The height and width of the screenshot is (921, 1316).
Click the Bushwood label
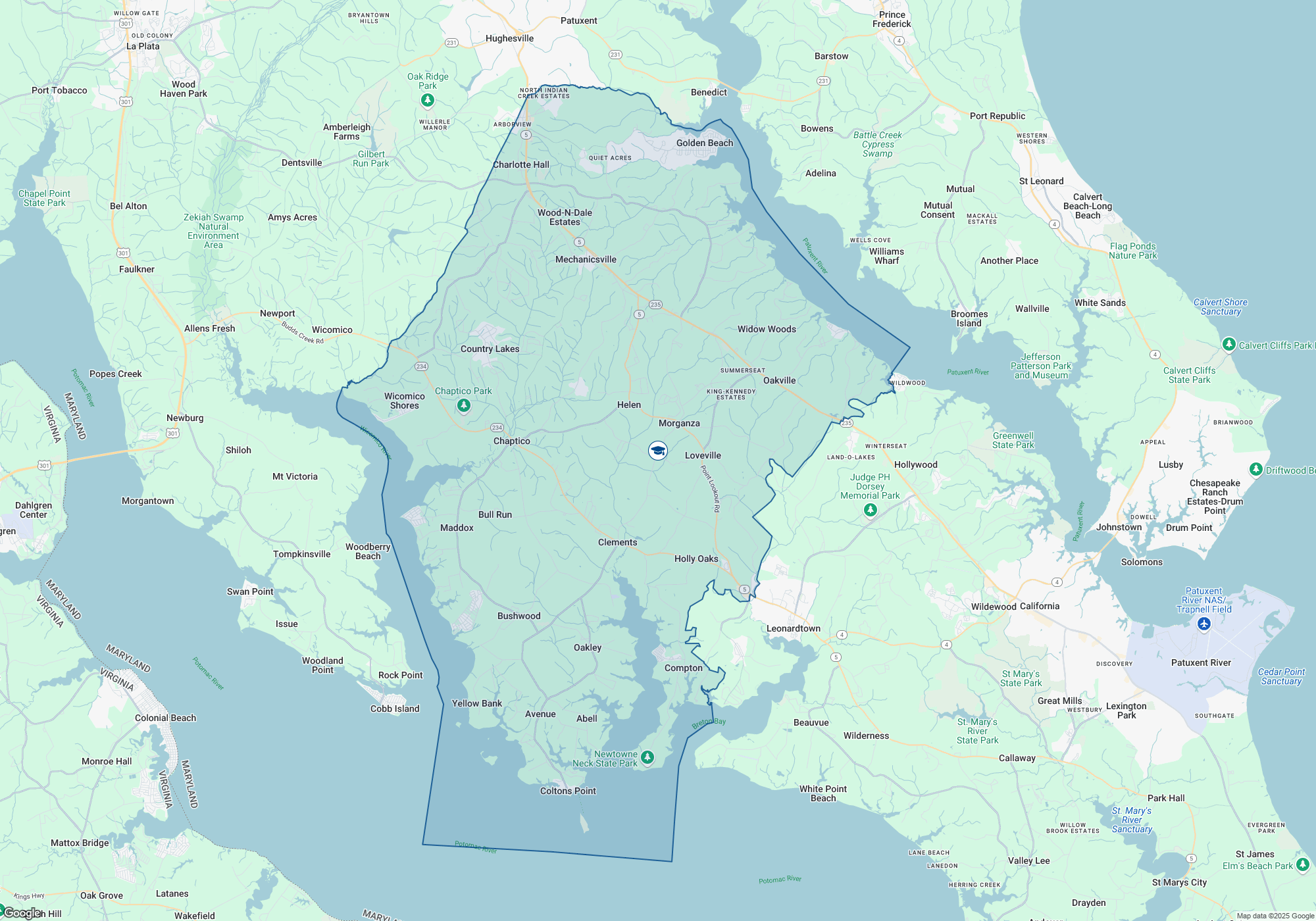pos(519,616)
